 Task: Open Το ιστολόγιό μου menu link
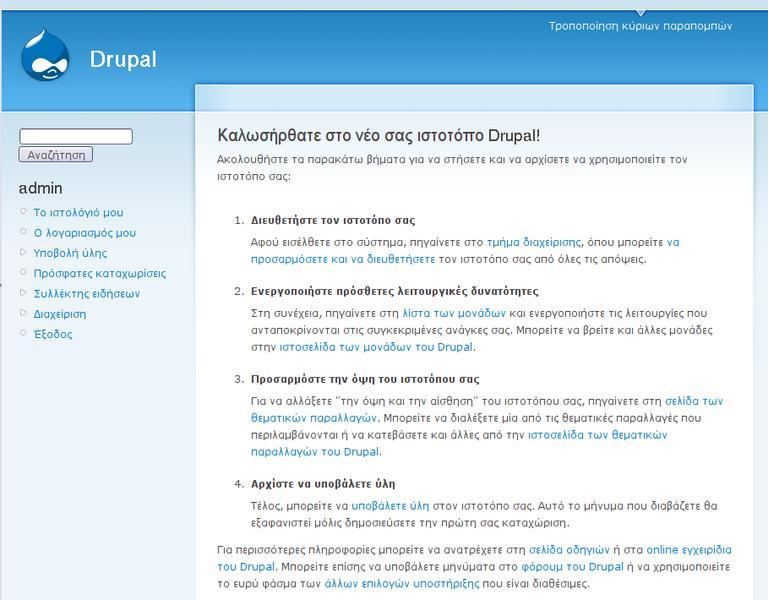pos(78,213)
